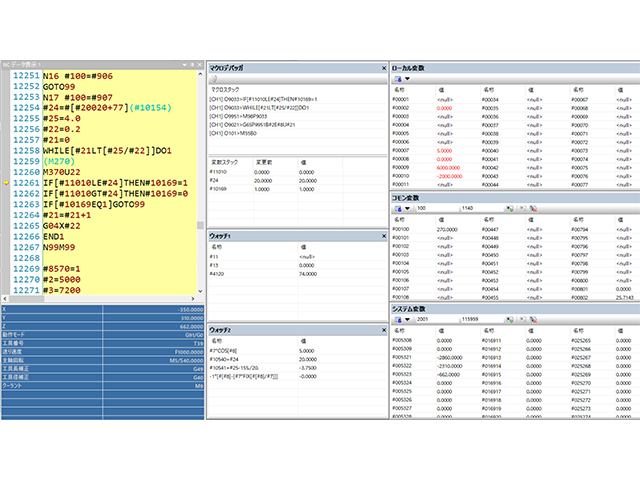Click the Z position value 662.0000
Viewport: 640px width, 480px height.
[191, 327]
